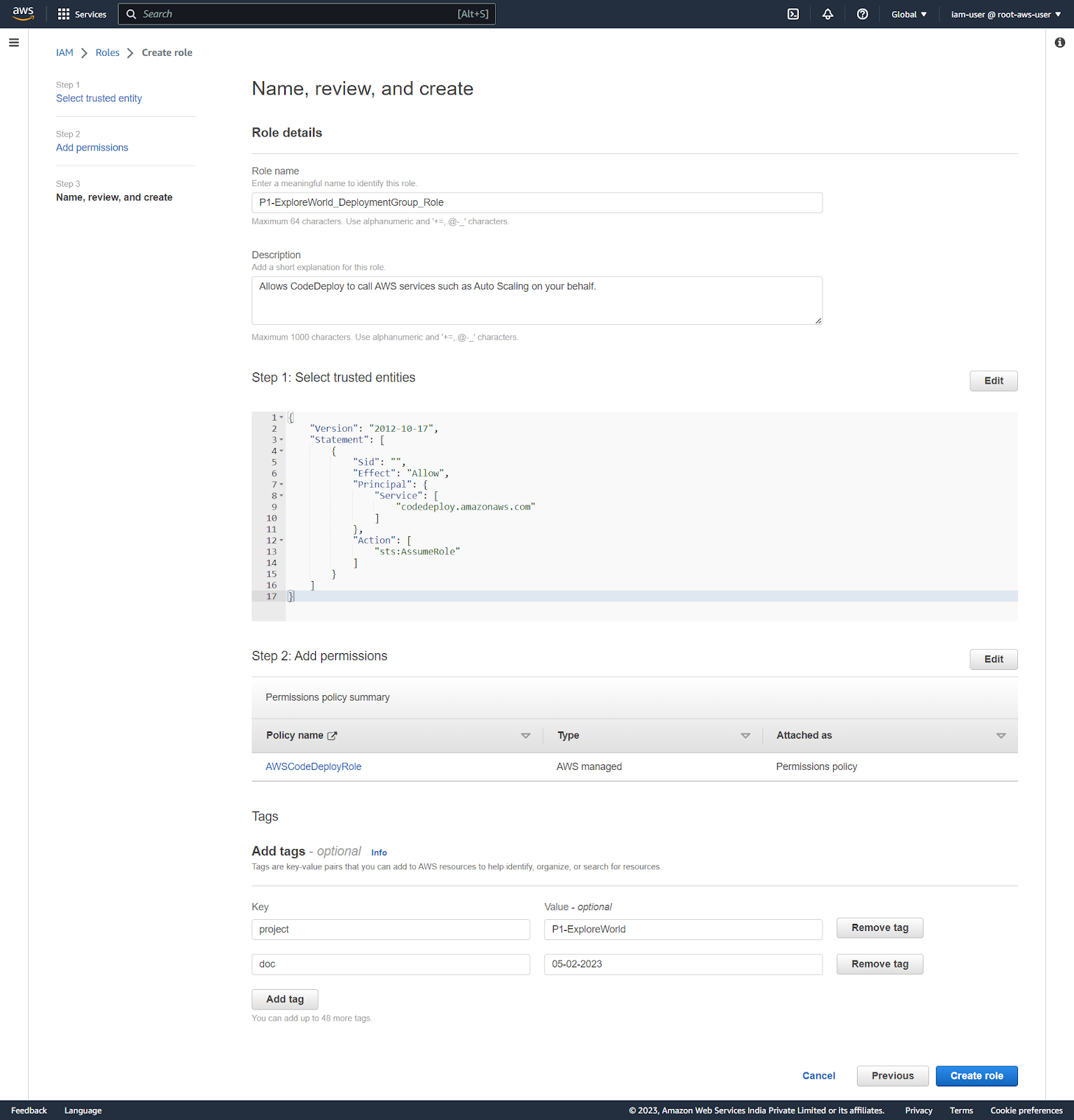This screenshot has height=1120, width=1074.
Task: Open the info panel icon at right
Action: tap(1060, 43)
